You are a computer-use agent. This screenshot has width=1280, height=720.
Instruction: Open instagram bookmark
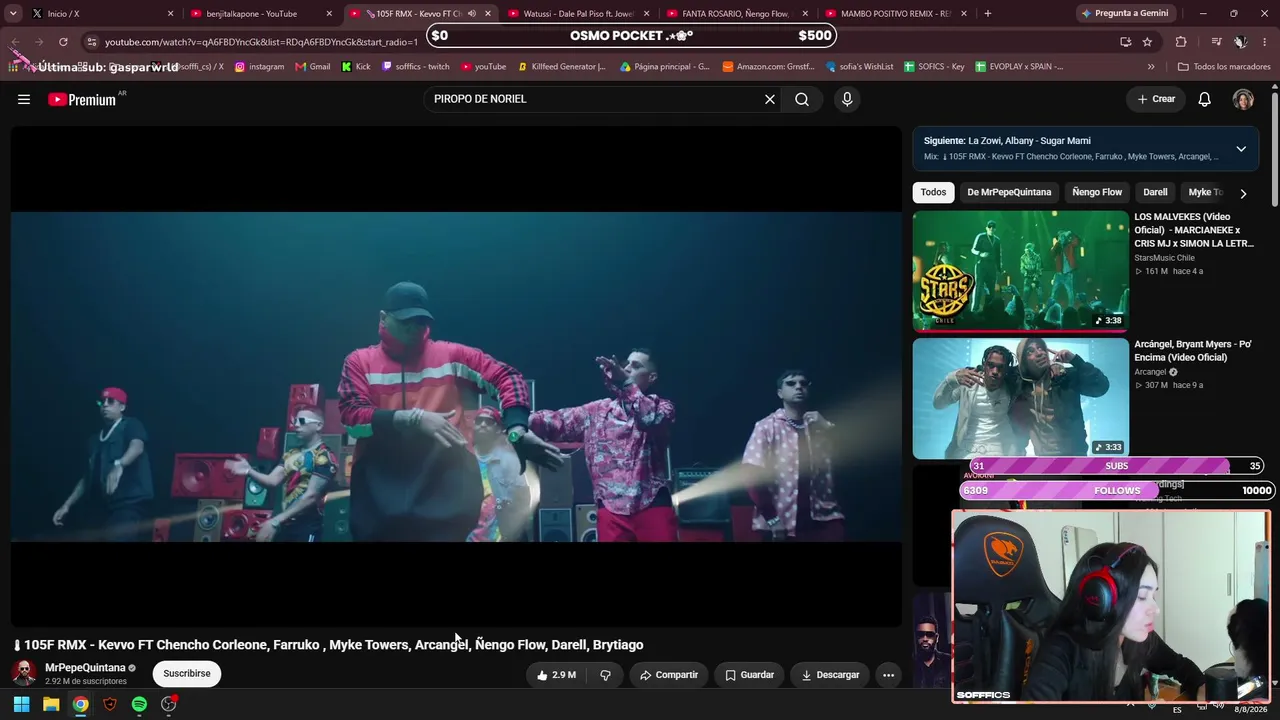click(x=260, y=67)
